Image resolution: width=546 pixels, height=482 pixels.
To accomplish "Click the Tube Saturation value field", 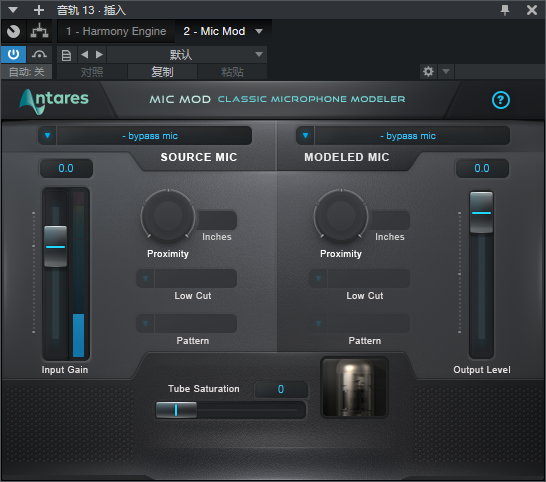I will click(x=281, y=389).
